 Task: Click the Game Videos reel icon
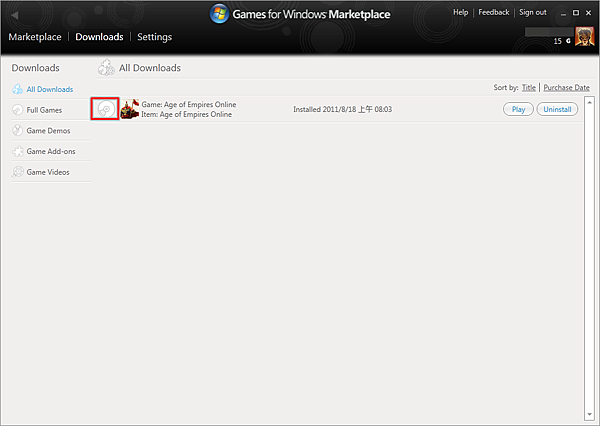[18, 172]
